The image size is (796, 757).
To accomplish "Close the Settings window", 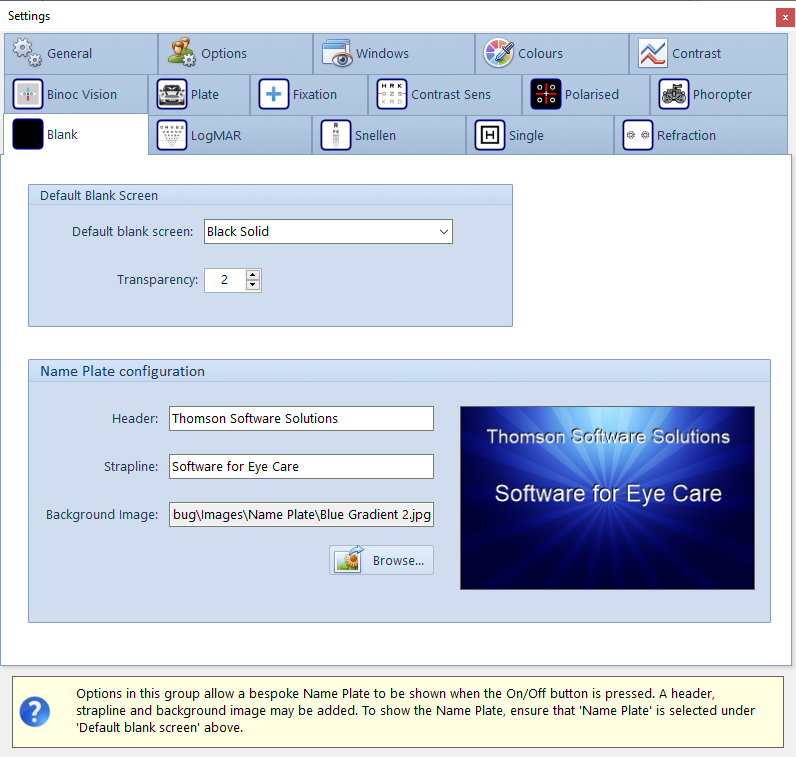I will (785, 17).
